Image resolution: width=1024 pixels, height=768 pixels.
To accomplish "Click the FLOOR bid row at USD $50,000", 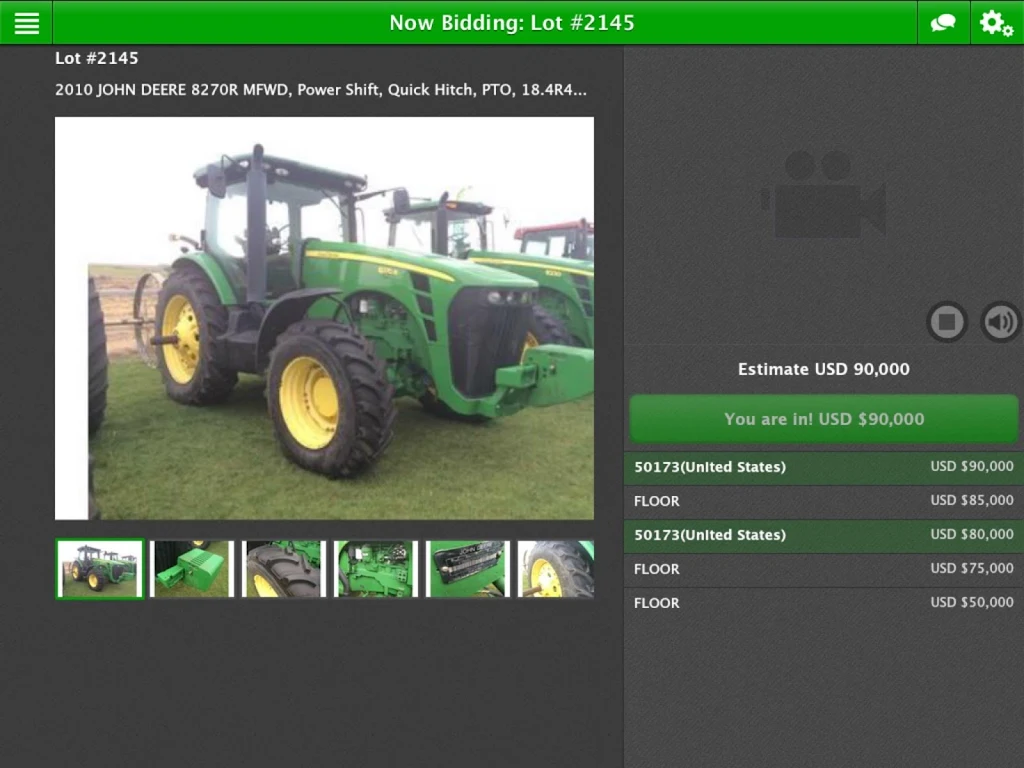I will [x=824, y=603].
